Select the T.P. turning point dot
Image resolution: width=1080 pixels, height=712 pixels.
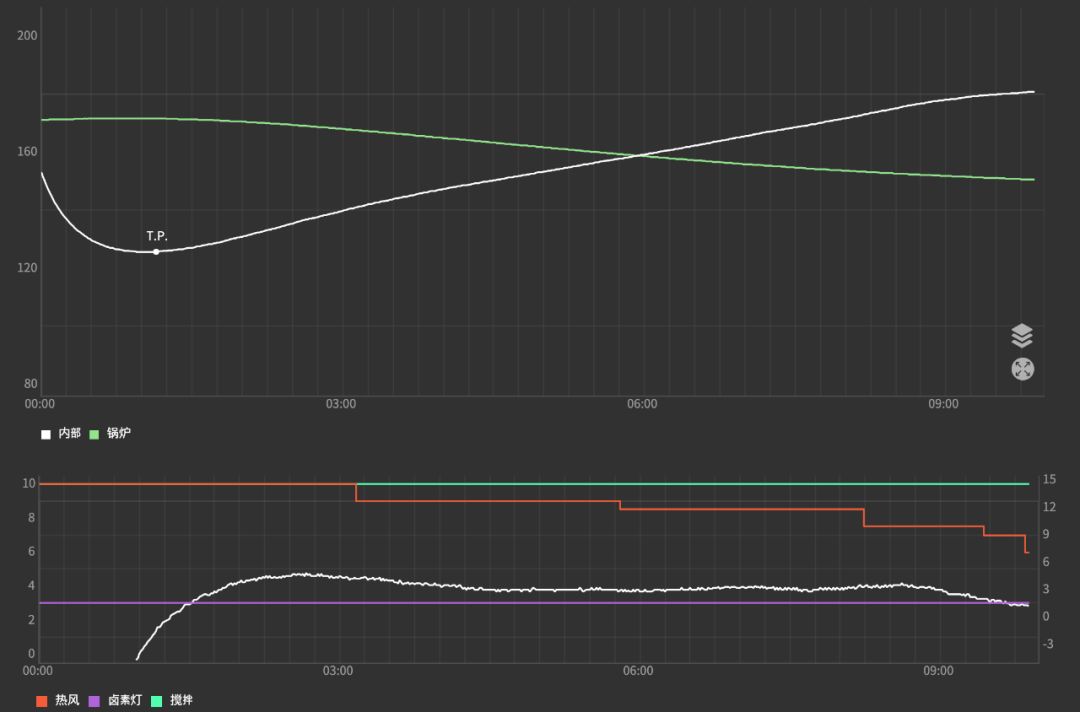coord(156,252)
